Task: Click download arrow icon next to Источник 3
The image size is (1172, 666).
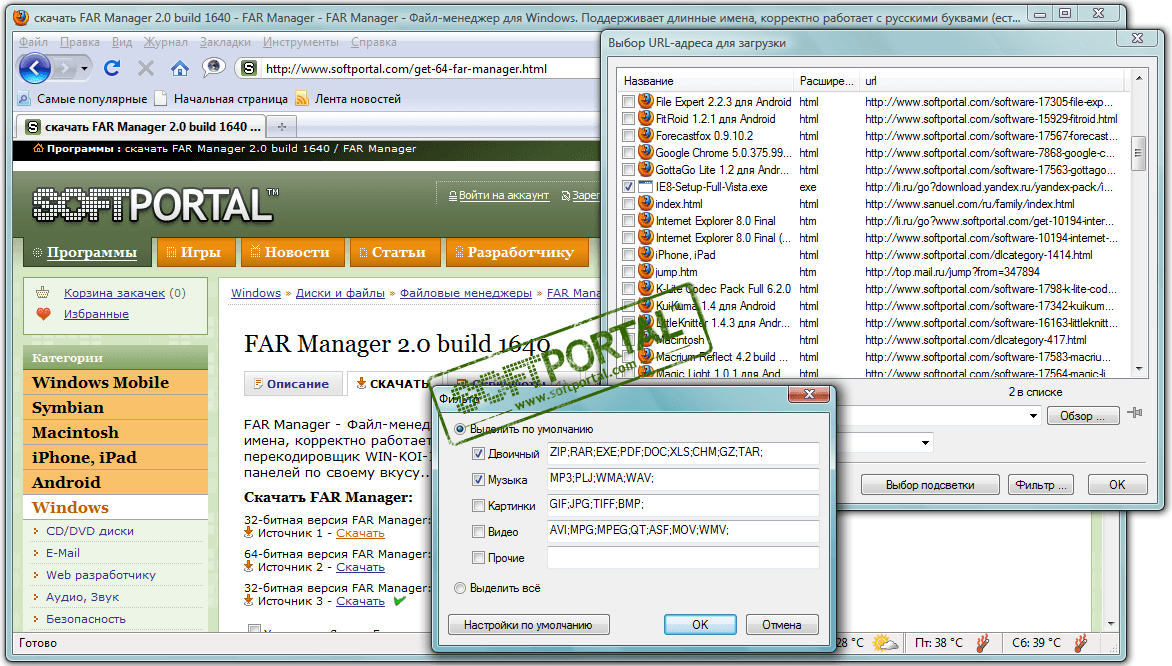Action: [249, 600]
